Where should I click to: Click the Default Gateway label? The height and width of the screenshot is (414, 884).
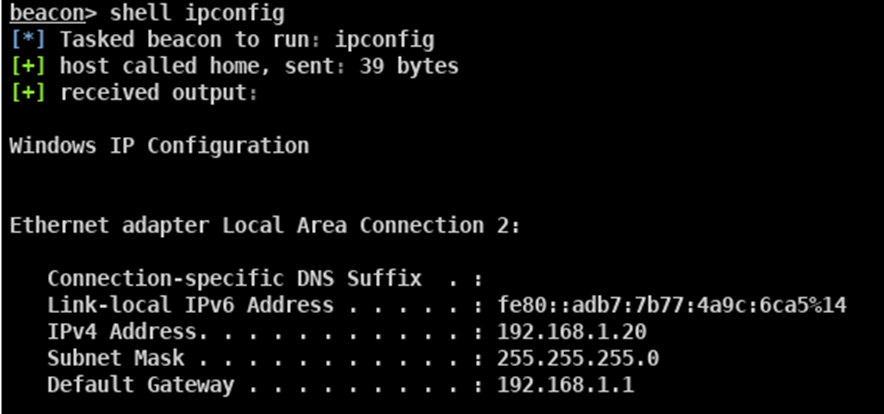point(140,385)
